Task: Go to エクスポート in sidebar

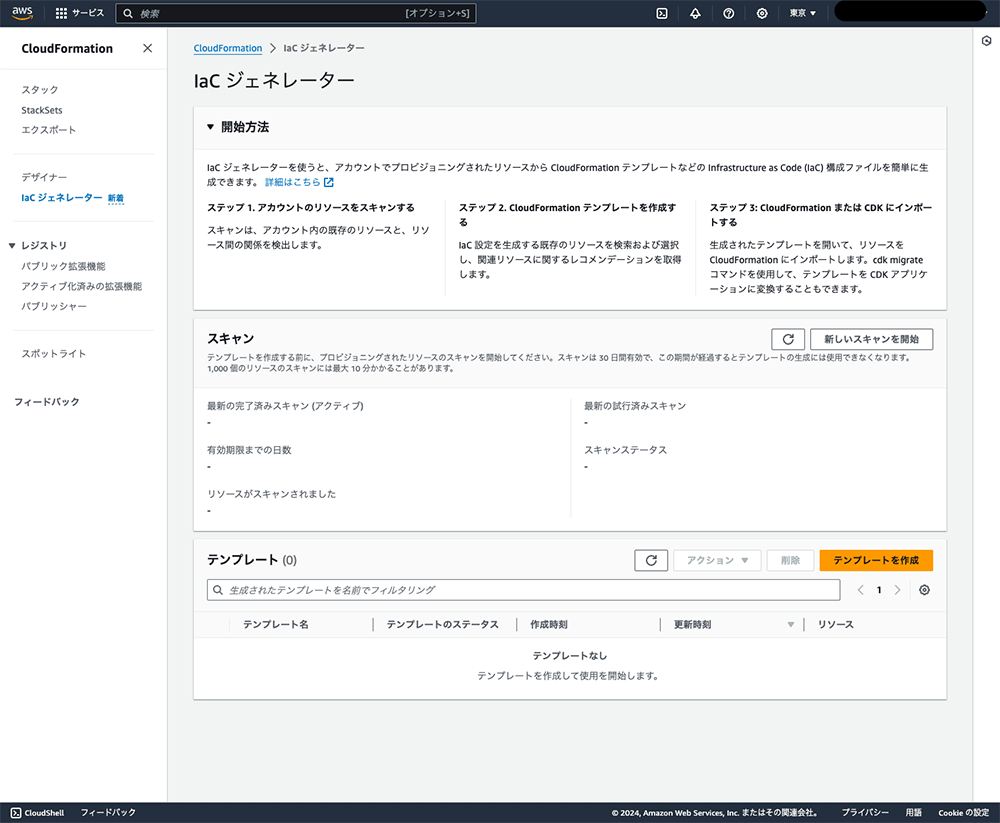Action: point(48,130)
